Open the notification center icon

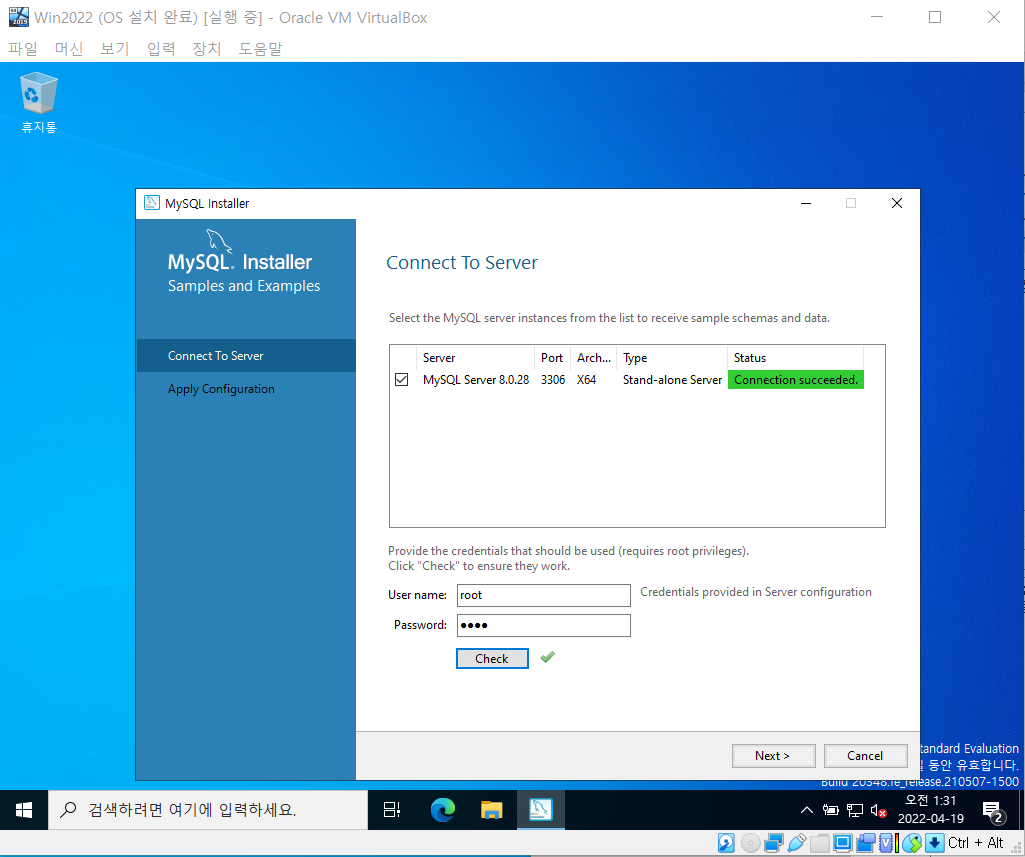coord(993,812)
